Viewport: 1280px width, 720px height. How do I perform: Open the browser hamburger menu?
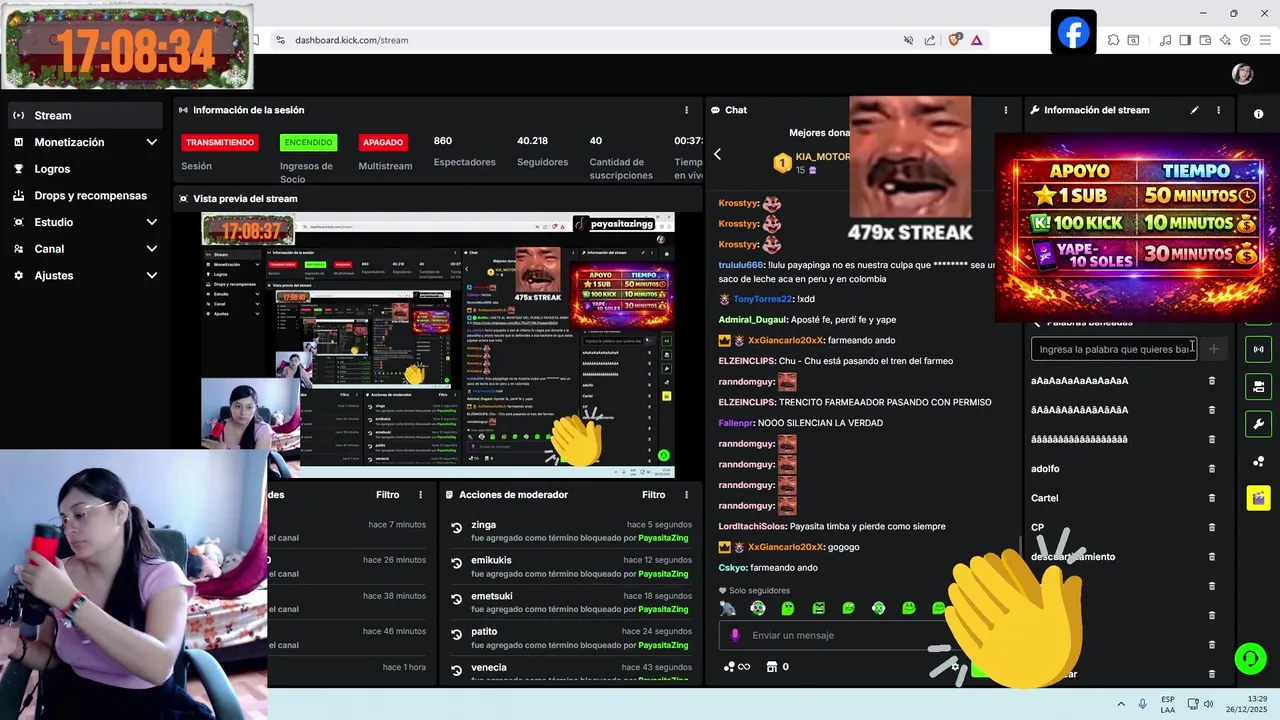1264,40
